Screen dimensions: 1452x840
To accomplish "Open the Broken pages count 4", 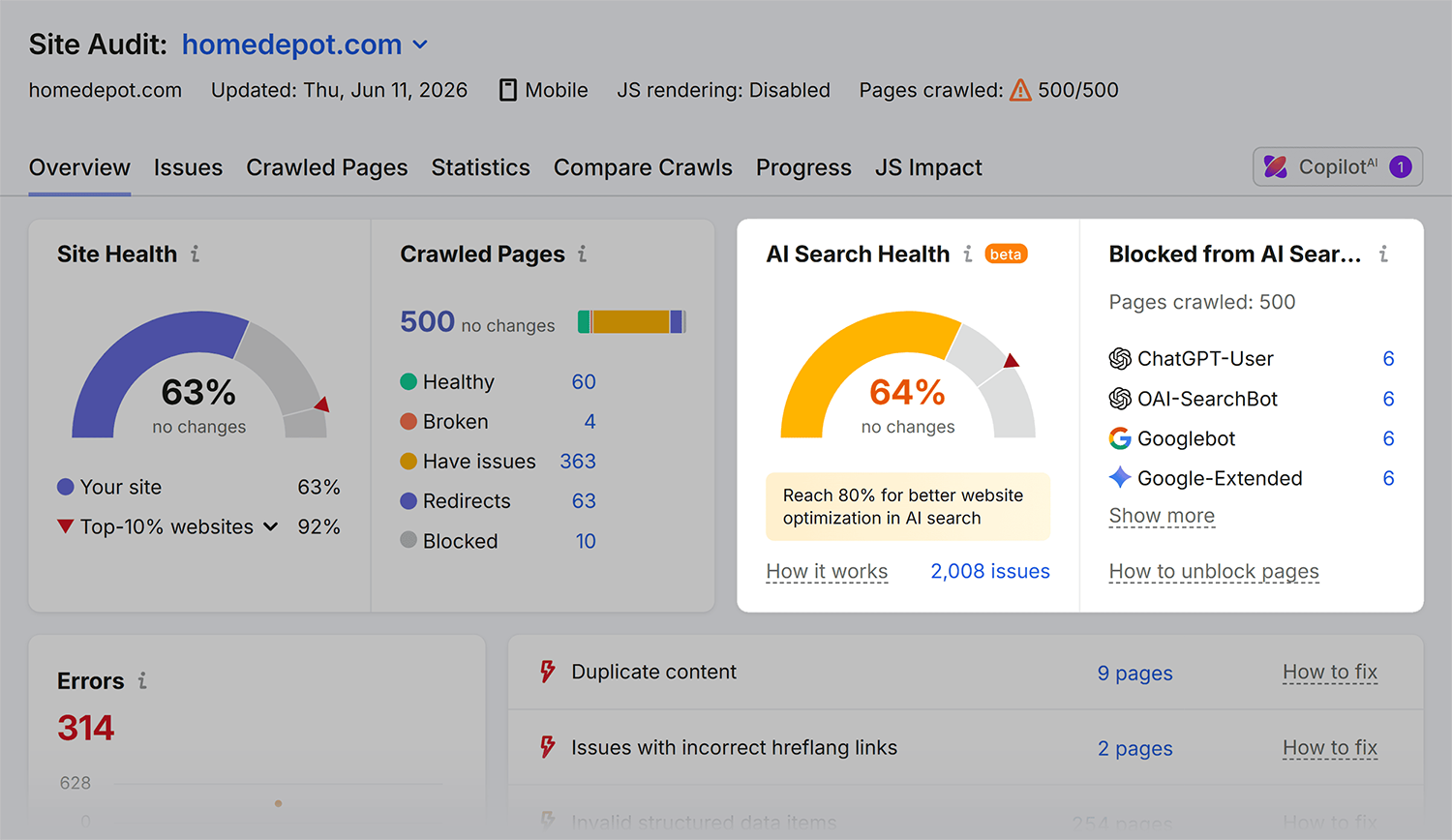I will pos(590,421).
